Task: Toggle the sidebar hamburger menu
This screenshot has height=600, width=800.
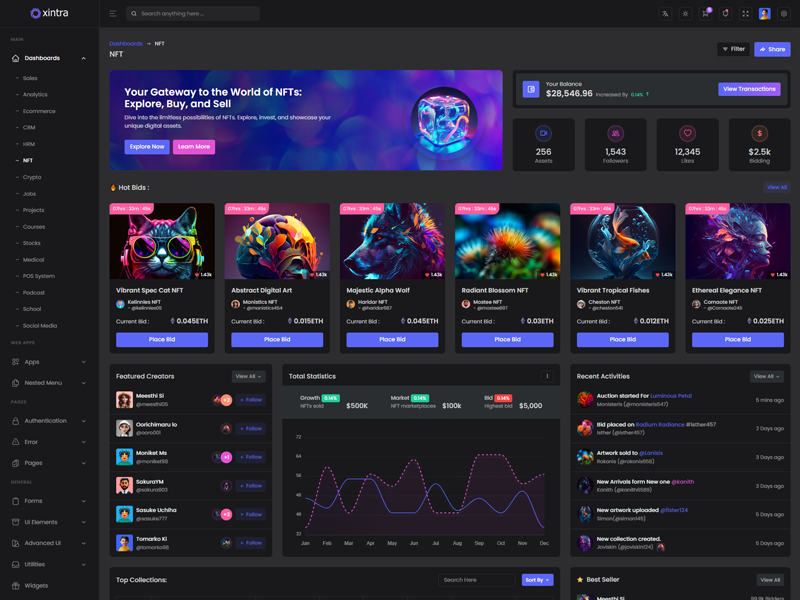Action: [x=112, y=14]
